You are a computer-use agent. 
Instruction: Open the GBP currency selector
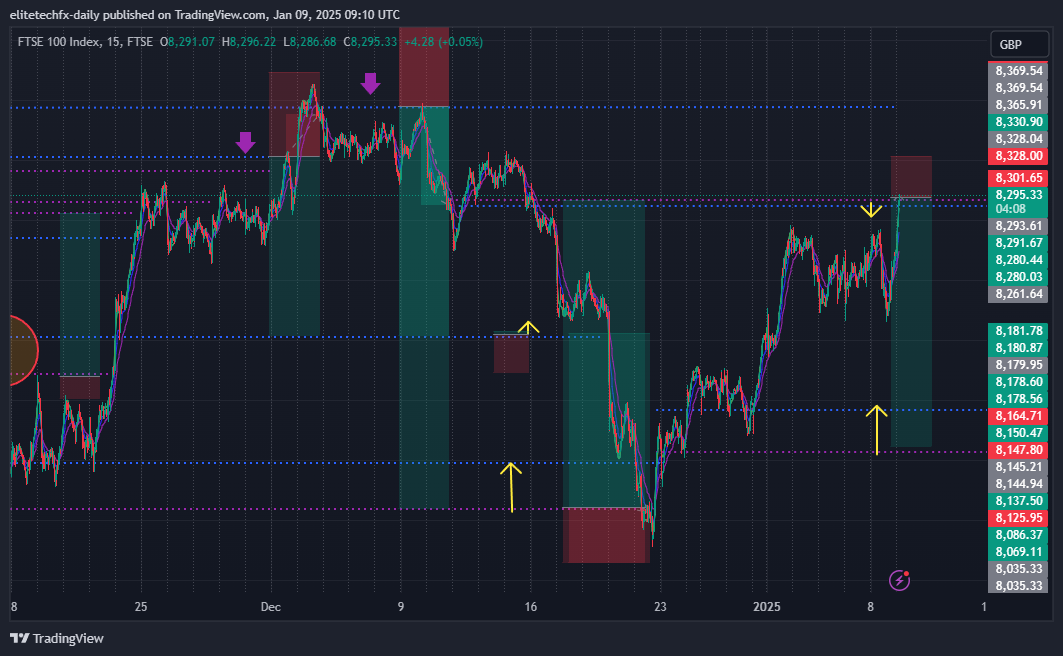(x=1018, y=44)
